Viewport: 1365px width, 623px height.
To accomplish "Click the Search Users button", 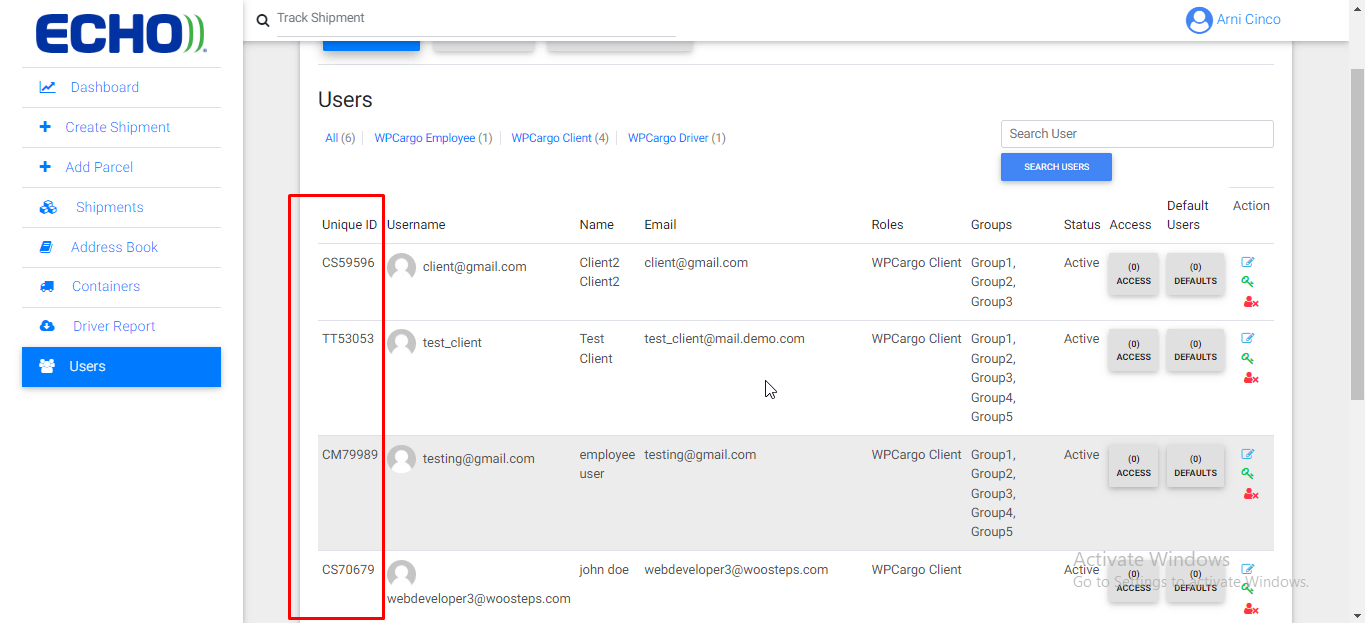I will [x=1056, y=167].
